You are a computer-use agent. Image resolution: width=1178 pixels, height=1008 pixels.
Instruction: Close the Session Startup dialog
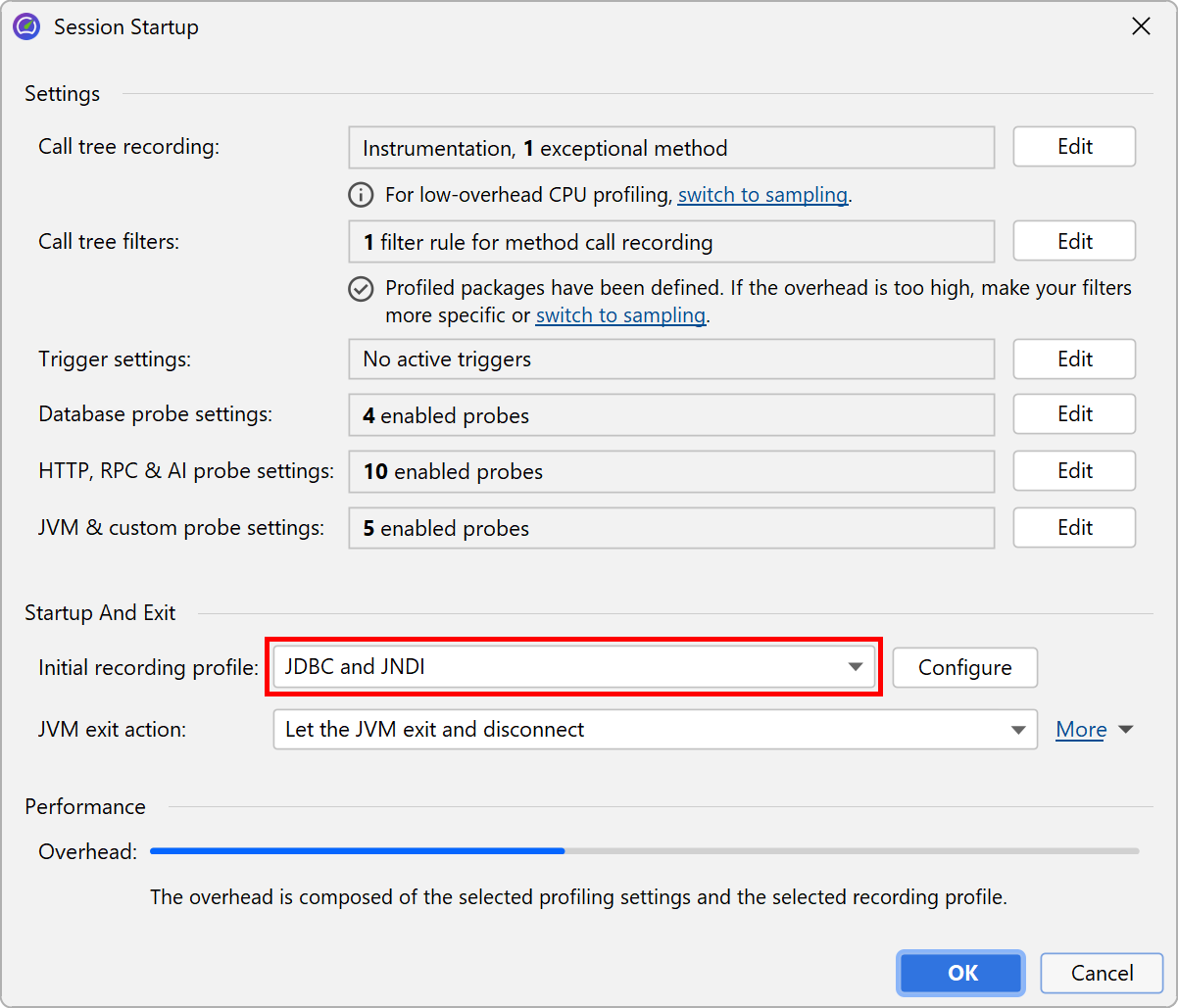pos(1141,26)
